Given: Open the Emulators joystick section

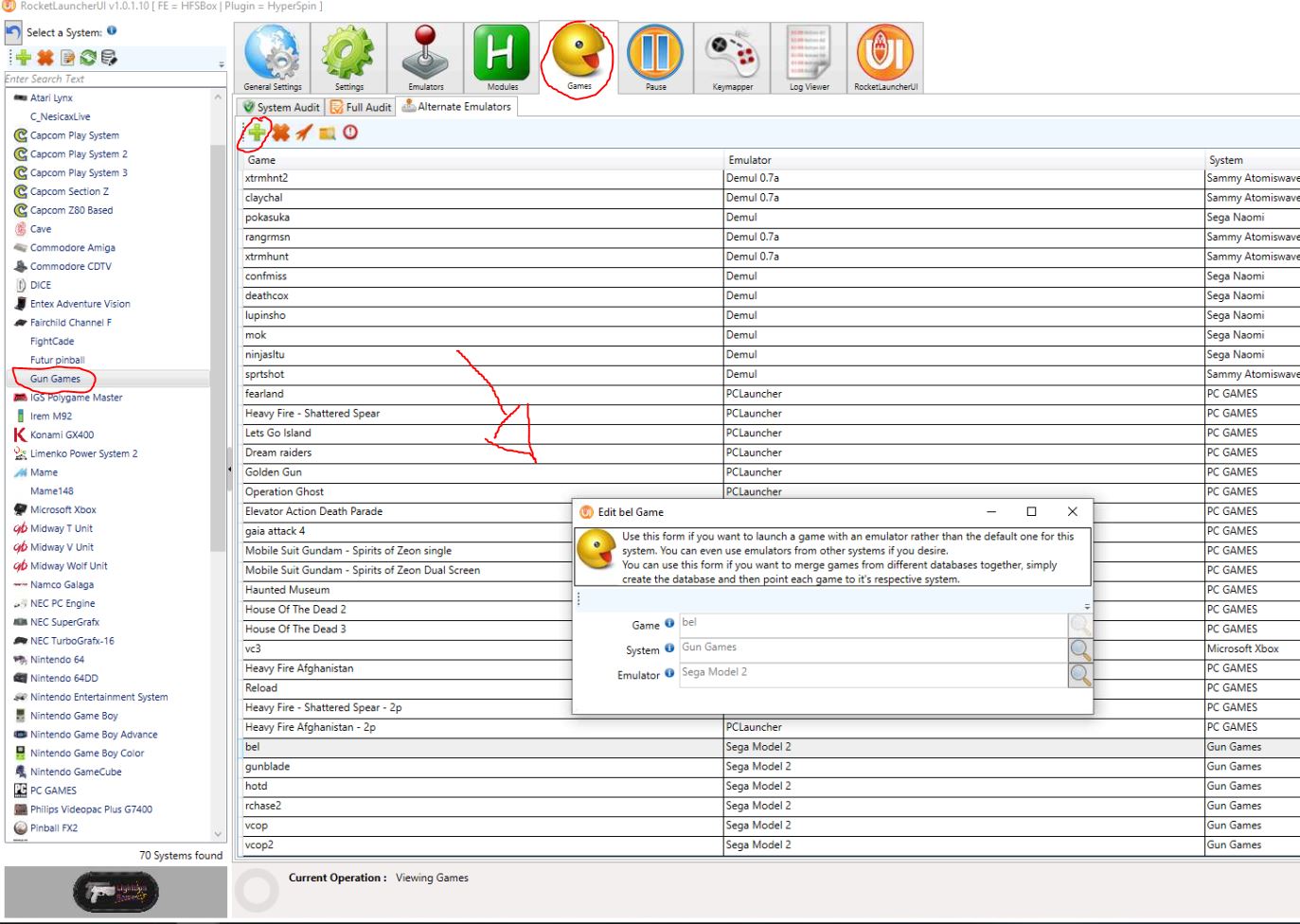Looking at the screenshot, I should point(426,58).
